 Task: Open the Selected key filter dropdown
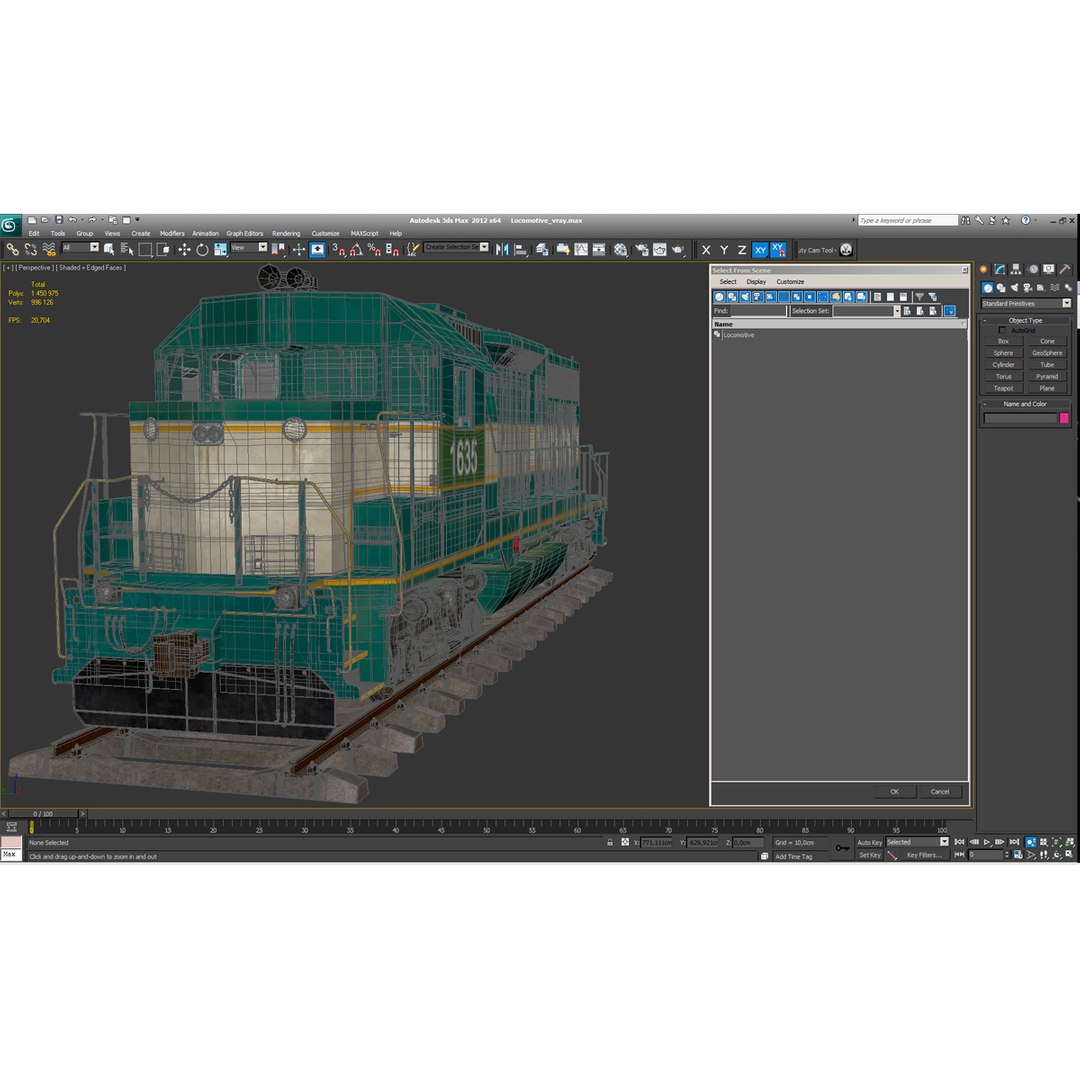pos(917,842)
